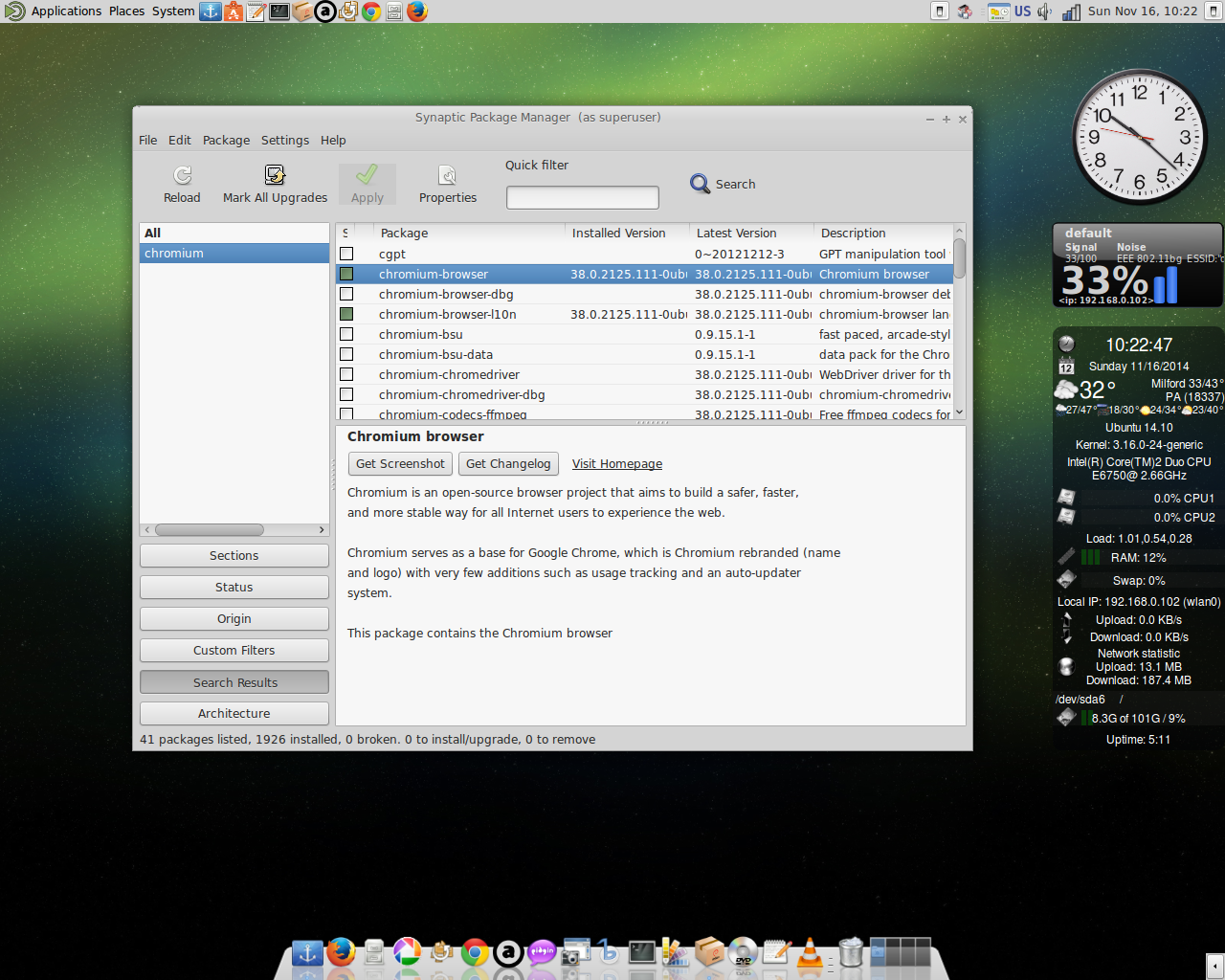Launch Firefox from the top panel
Screen dimensions: 1225x980
[417, 11]
